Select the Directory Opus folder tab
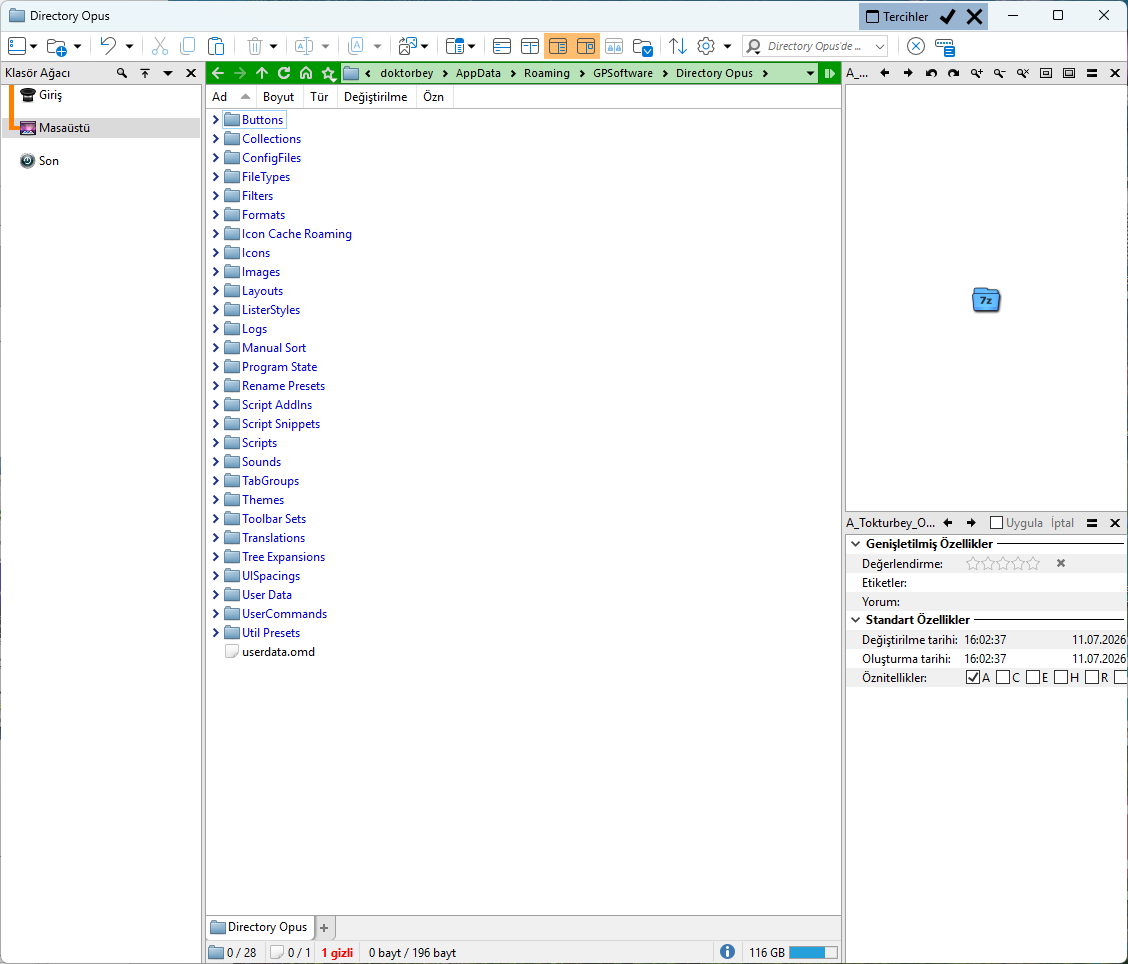This screenshot has width=1128, height=964. coord(260,927)
